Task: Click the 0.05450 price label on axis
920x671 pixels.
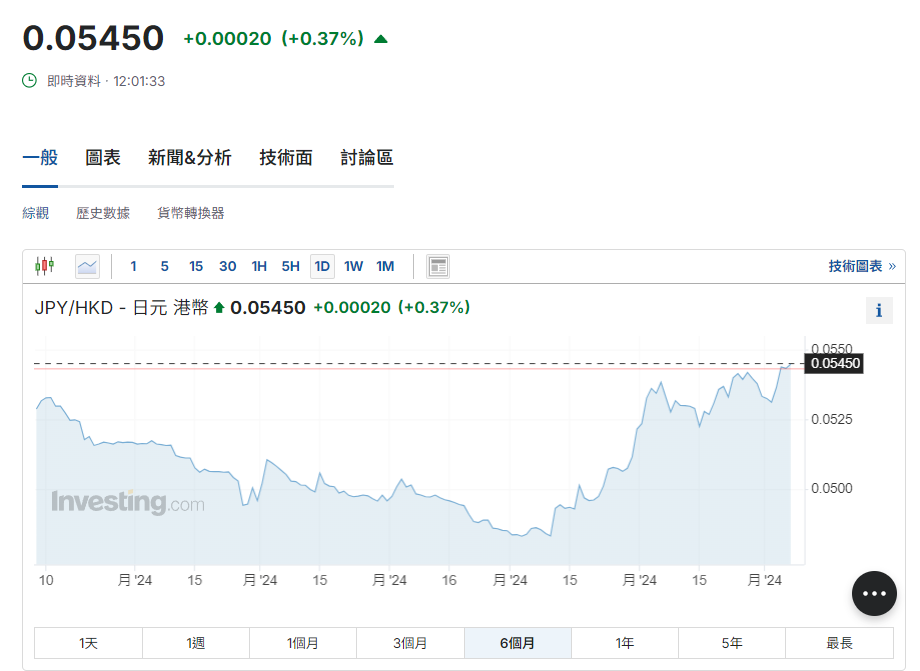Action: point(833,364)
